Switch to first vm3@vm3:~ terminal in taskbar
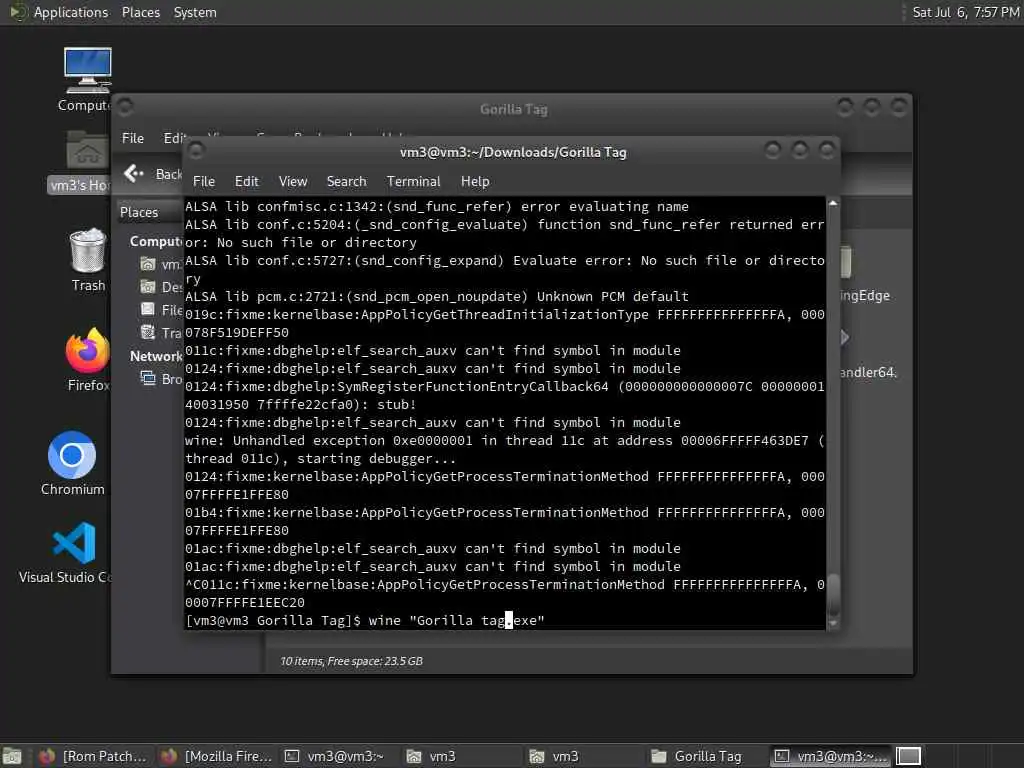The height and width of the screenshot is (768, 1024). (x=336, y=756)
